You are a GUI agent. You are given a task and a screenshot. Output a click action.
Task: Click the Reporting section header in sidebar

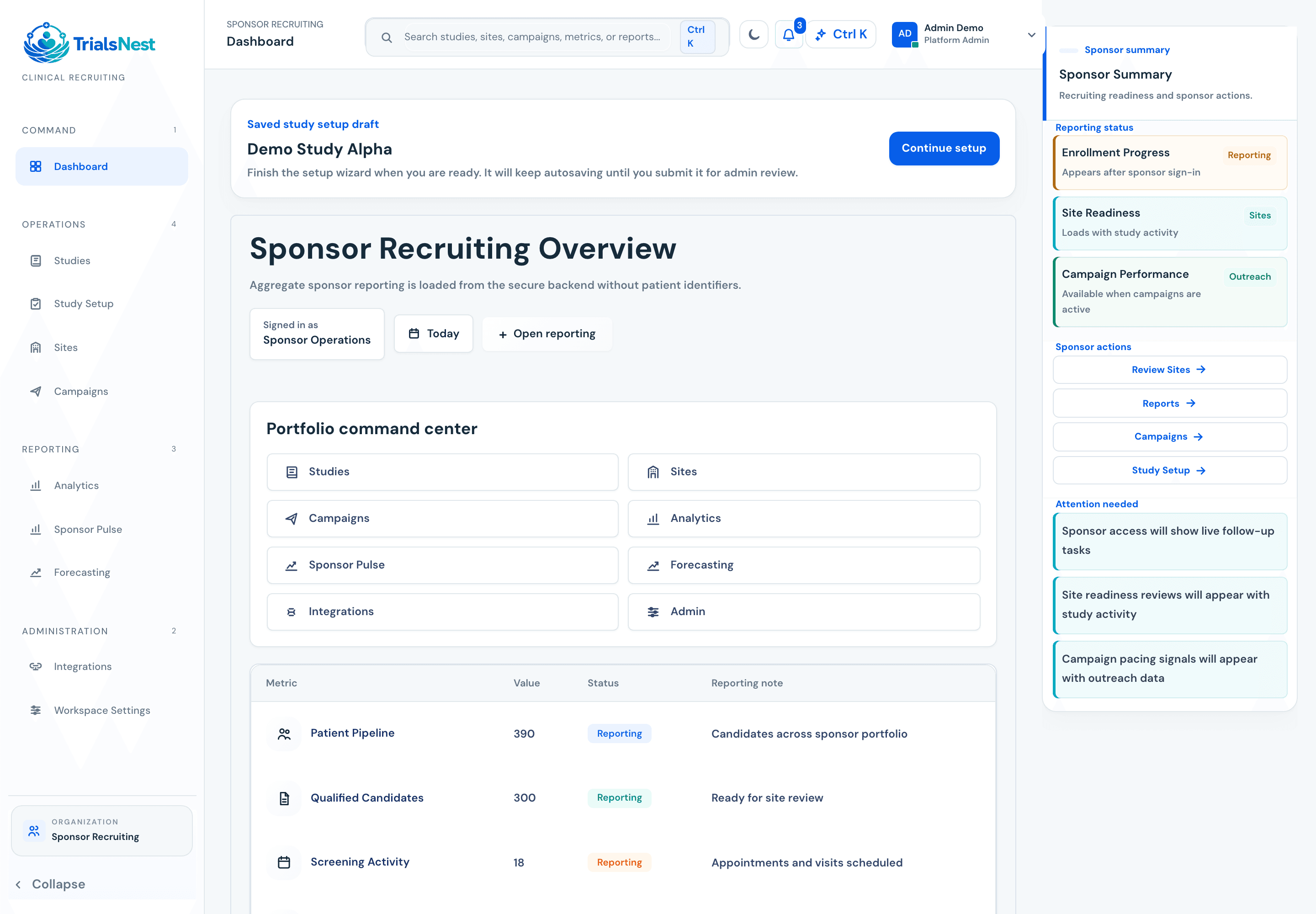pyautogui.click(x=50, y=450)
